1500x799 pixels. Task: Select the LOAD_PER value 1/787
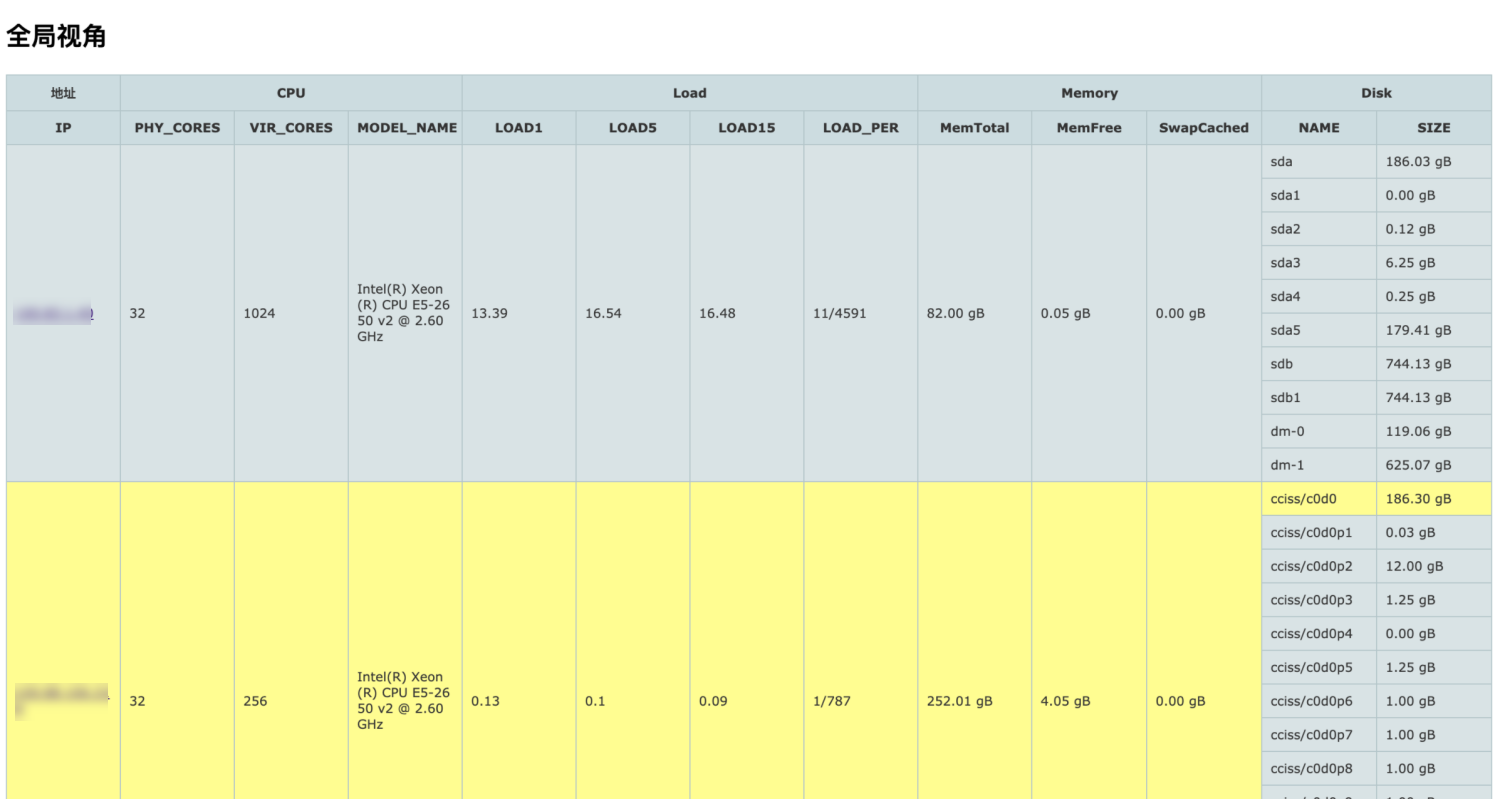pos(832,701)
